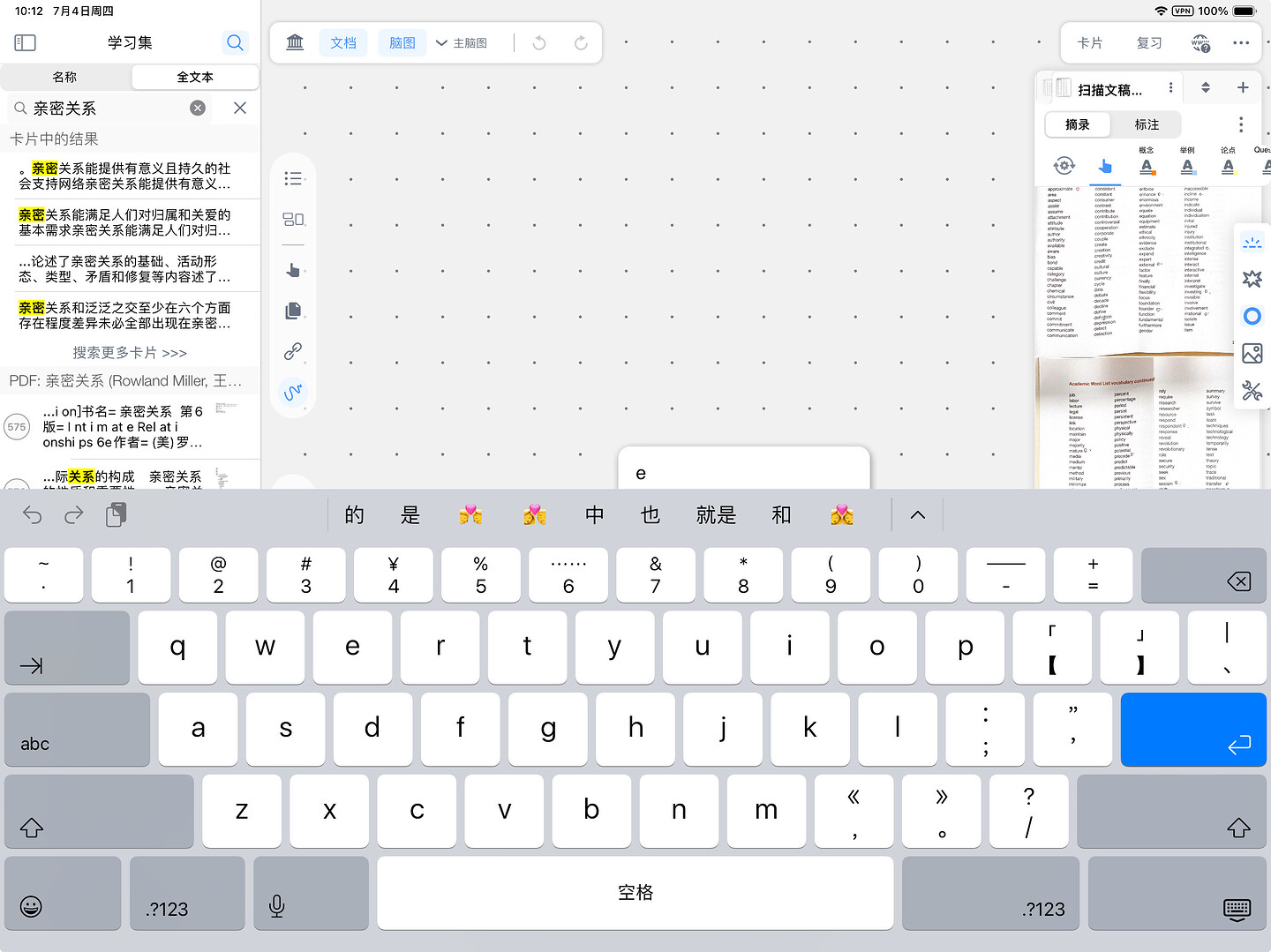Open the emoji keyboard

pos(63,893)
